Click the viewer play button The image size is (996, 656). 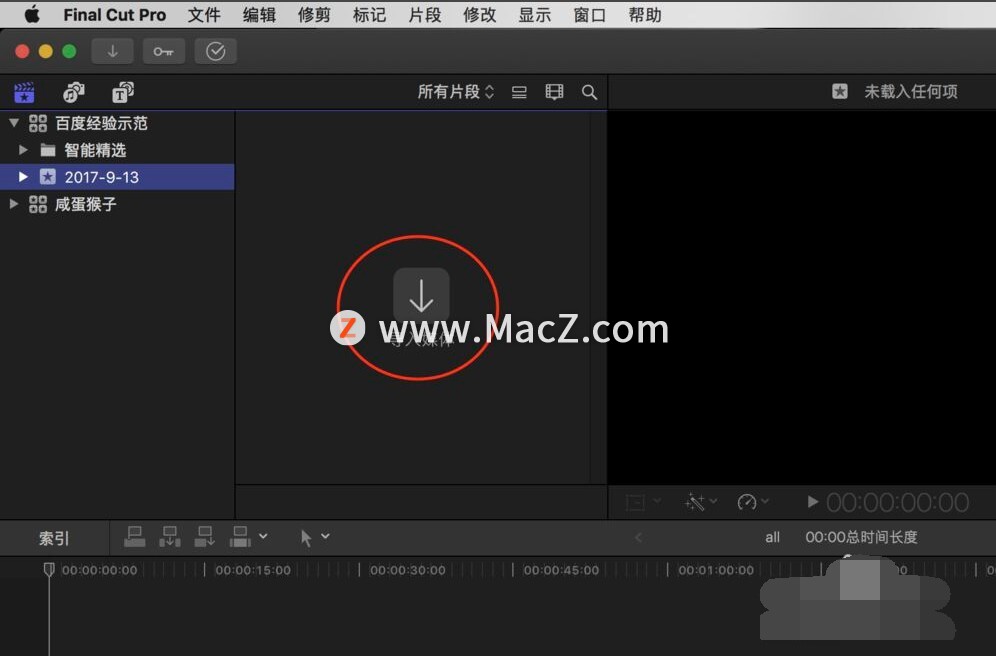click(x=812, y=502)
